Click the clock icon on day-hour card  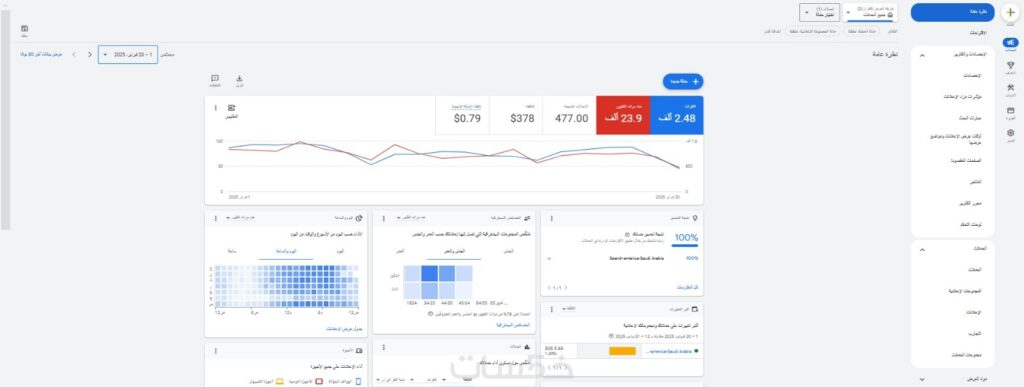point(359,219)
